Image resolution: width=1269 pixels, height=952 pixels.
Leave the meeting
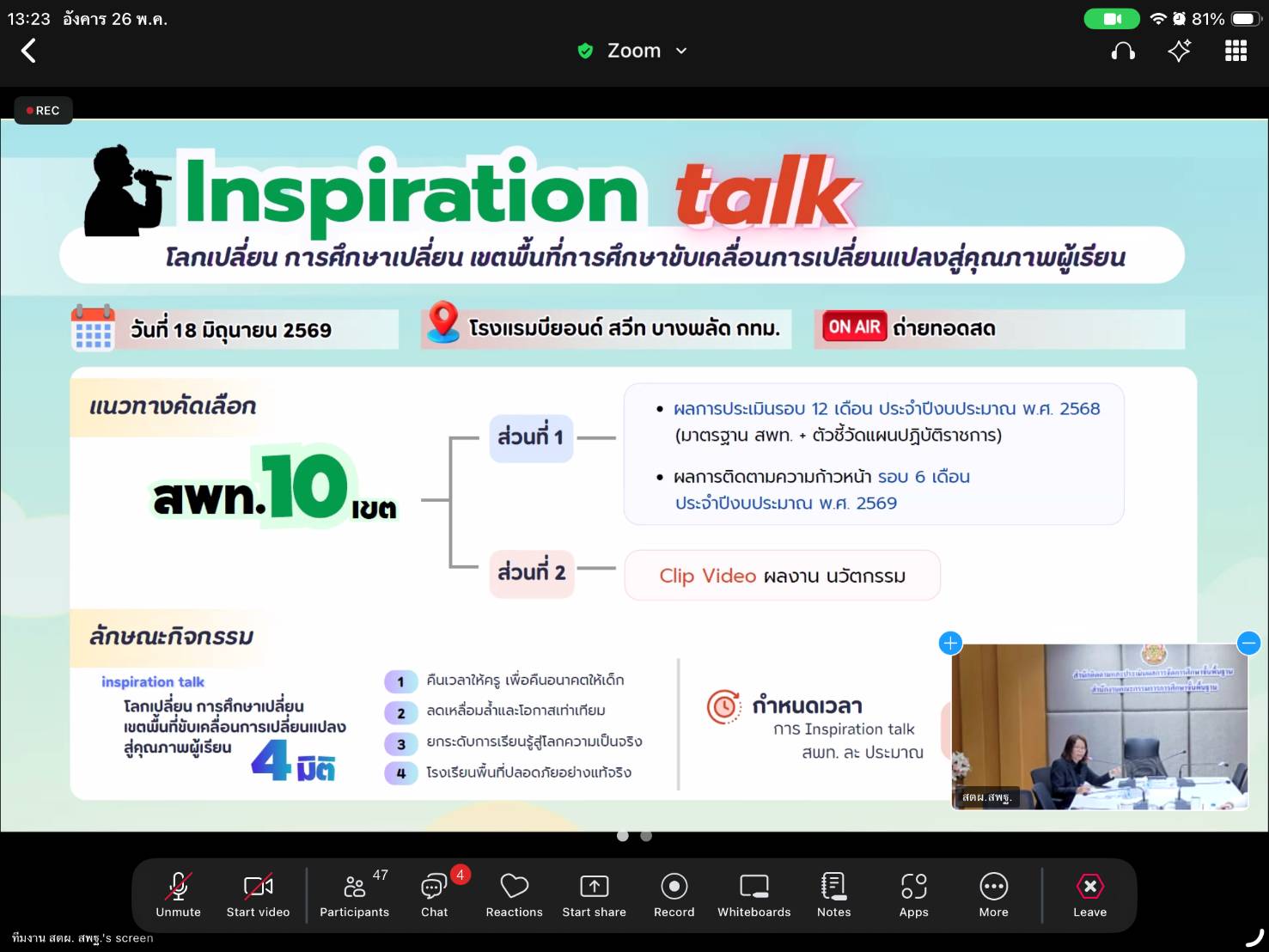1089,894
